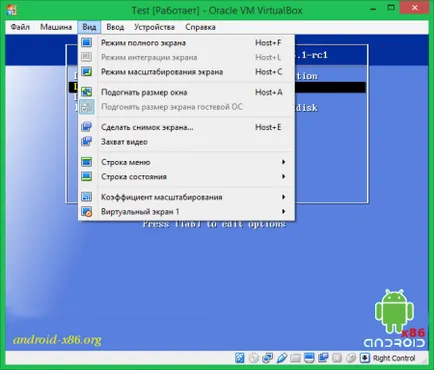Expand Коэффициент масштабирования submenu
The image size is (434, 370).
pyautogui.click(x=187, y=197)
